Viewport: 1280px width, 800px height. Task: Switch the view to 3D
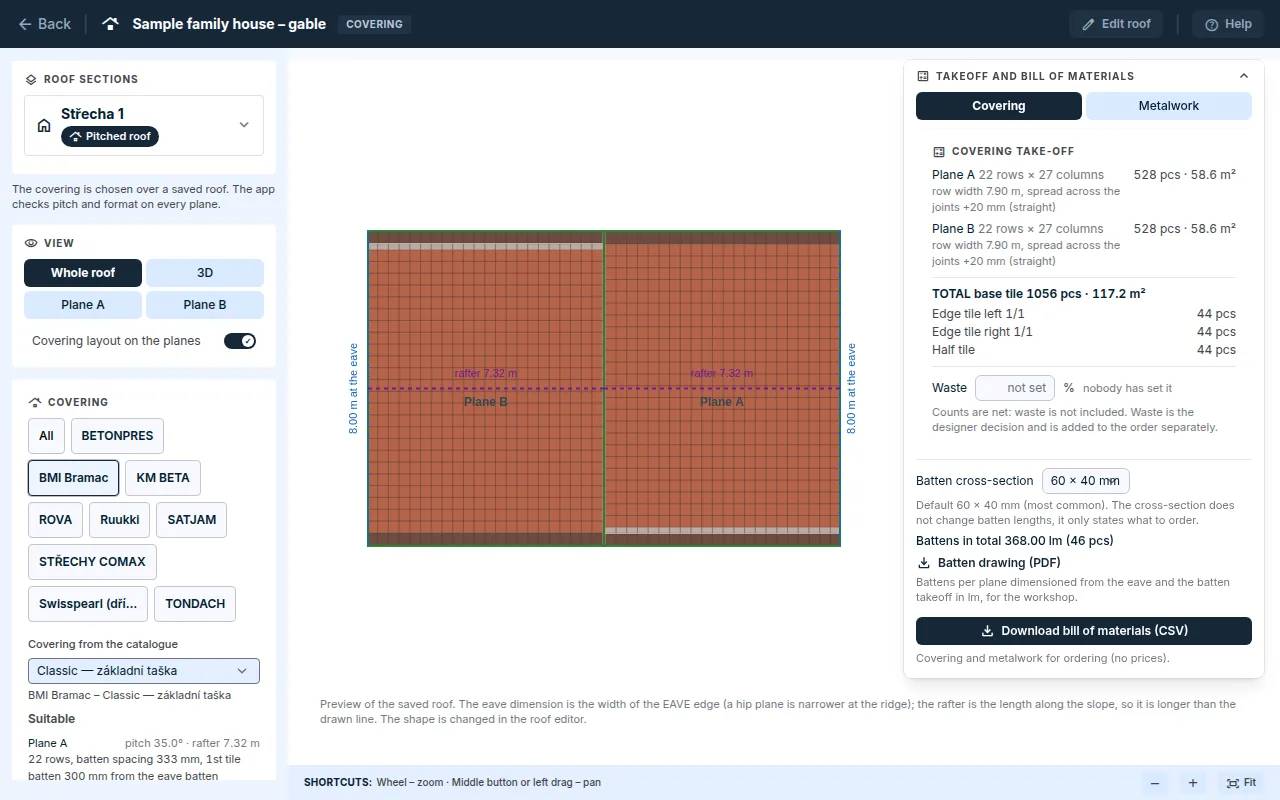point(205,273)
